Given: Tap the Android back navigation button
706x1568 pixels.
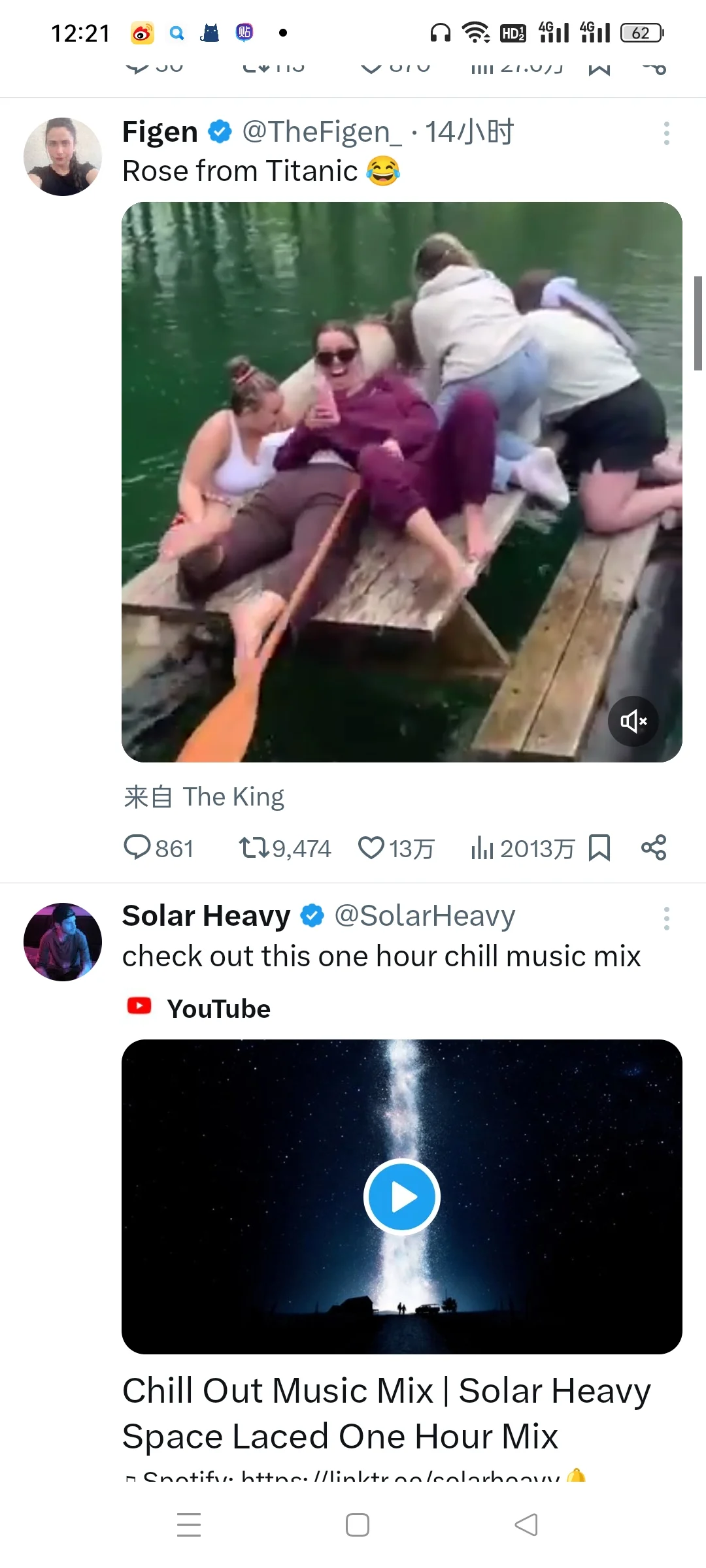Looking at the screenshot, I should 526,1525.
